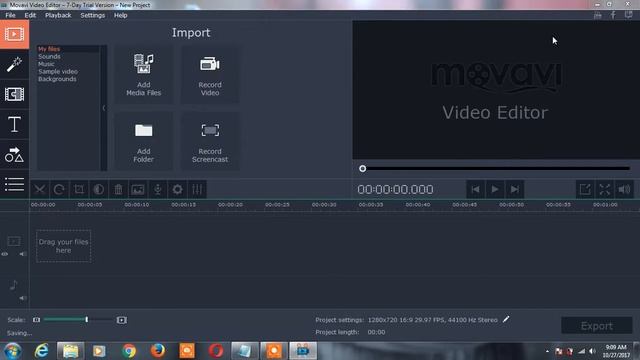Open the Playback menu
The image size is (640, 360).
58,15
